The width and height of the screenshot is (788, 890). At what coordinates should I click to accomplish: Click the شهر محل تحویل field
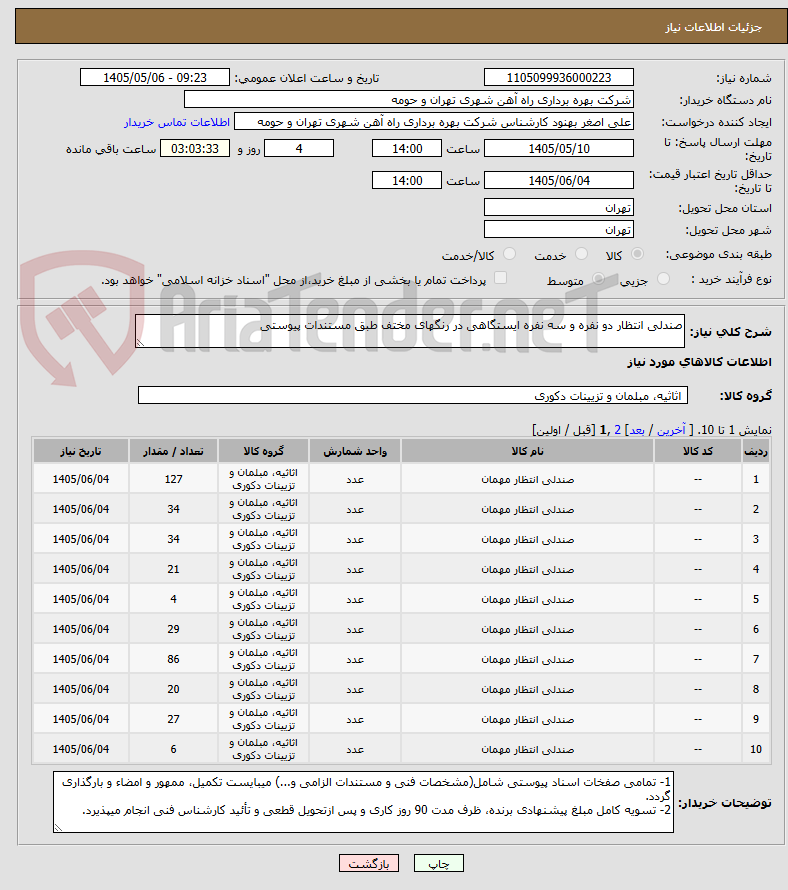click(x=559, y=229)
